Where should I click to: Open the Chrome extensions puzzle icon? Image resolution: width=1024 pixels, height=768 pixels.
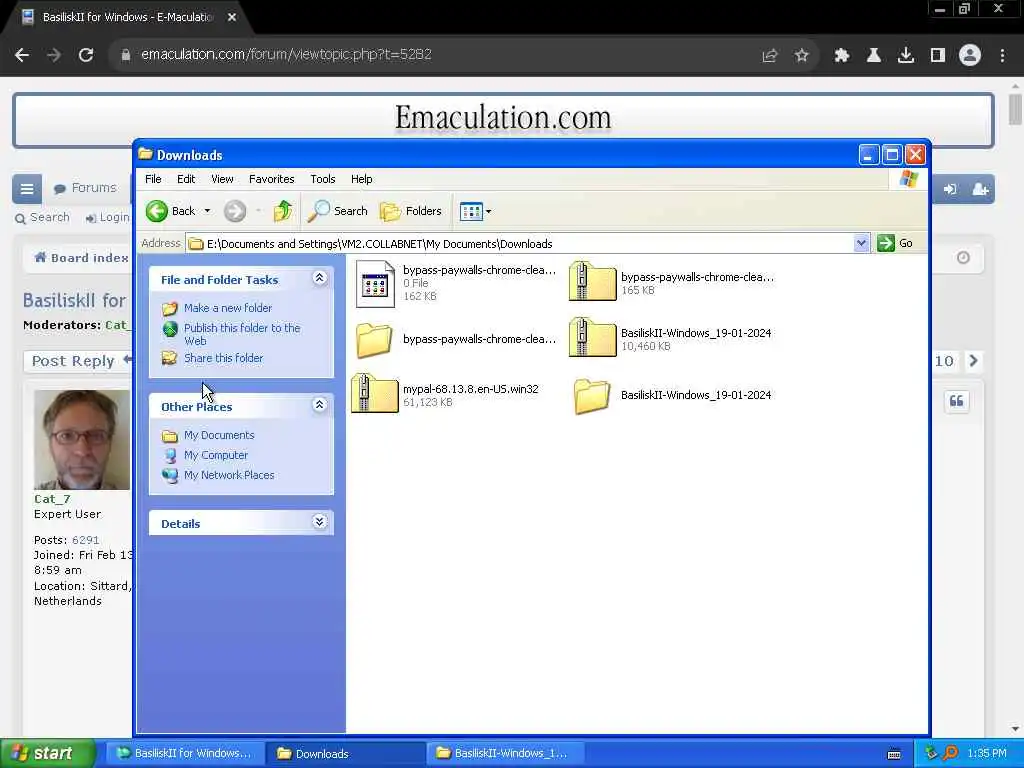point(841,56)
